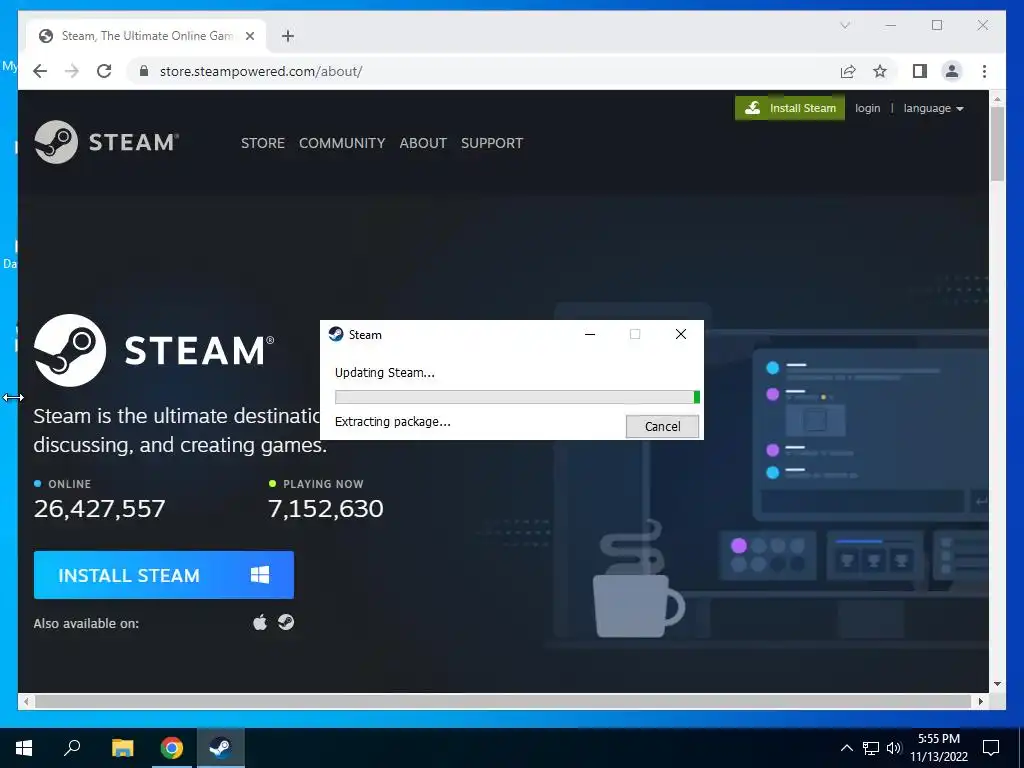Click the share page icon in address bar
The height and width of the screenshot is (768, 1024).
[x=848, y=71]
